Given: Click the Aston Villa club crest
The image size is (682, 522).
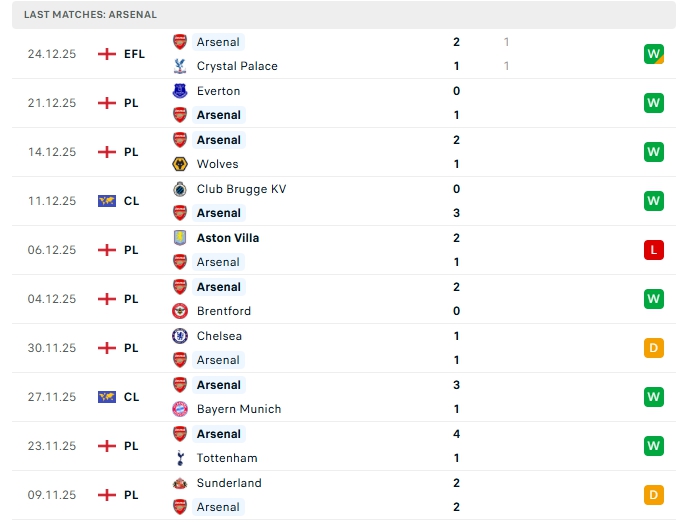Looking at the screenshot, I should click(180, 238).
